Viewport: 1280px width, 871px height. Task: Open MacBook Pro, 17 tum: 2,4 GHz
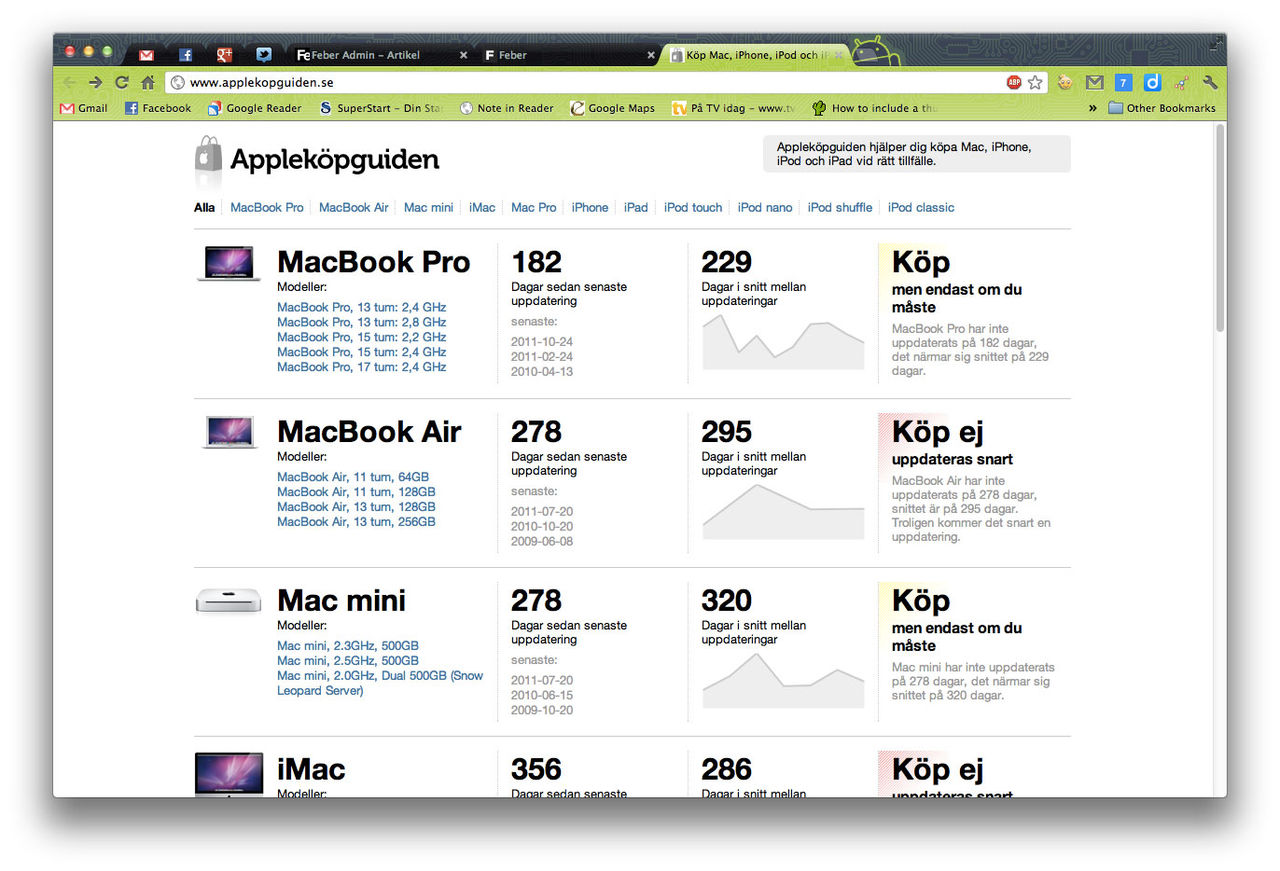(362, 367)
